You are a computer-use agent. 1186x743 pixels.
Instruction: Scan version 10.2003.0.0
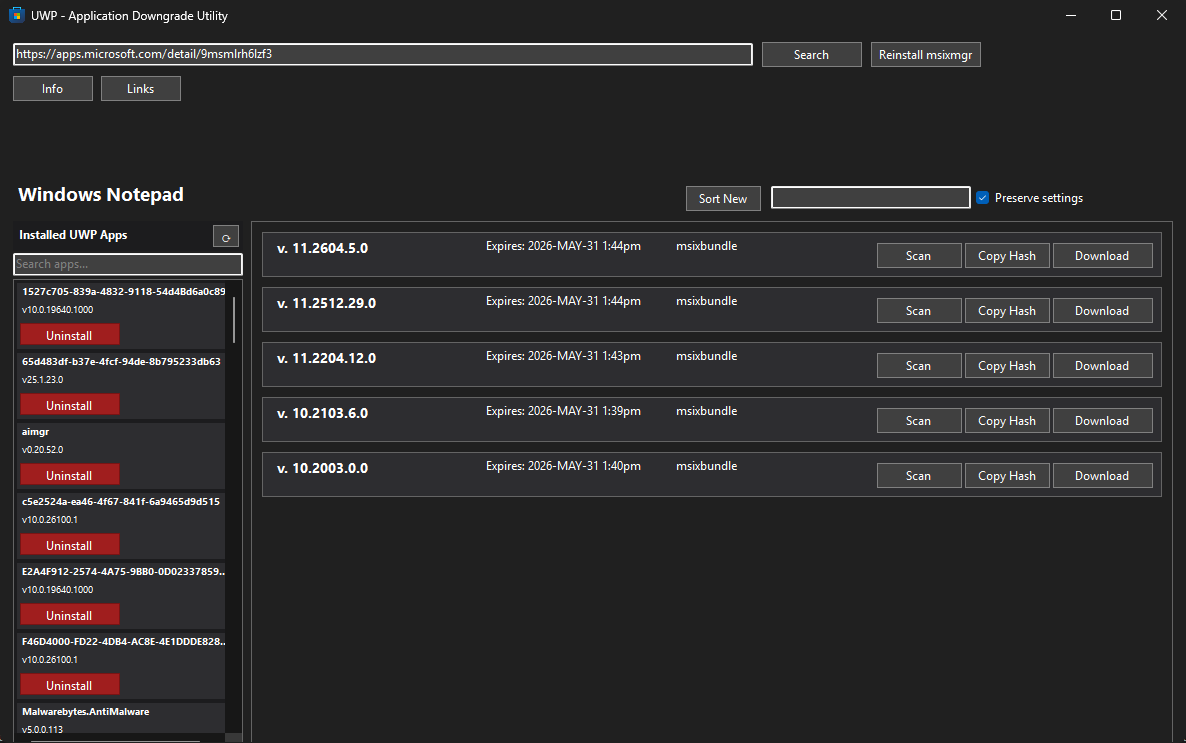tap(918, 476)
